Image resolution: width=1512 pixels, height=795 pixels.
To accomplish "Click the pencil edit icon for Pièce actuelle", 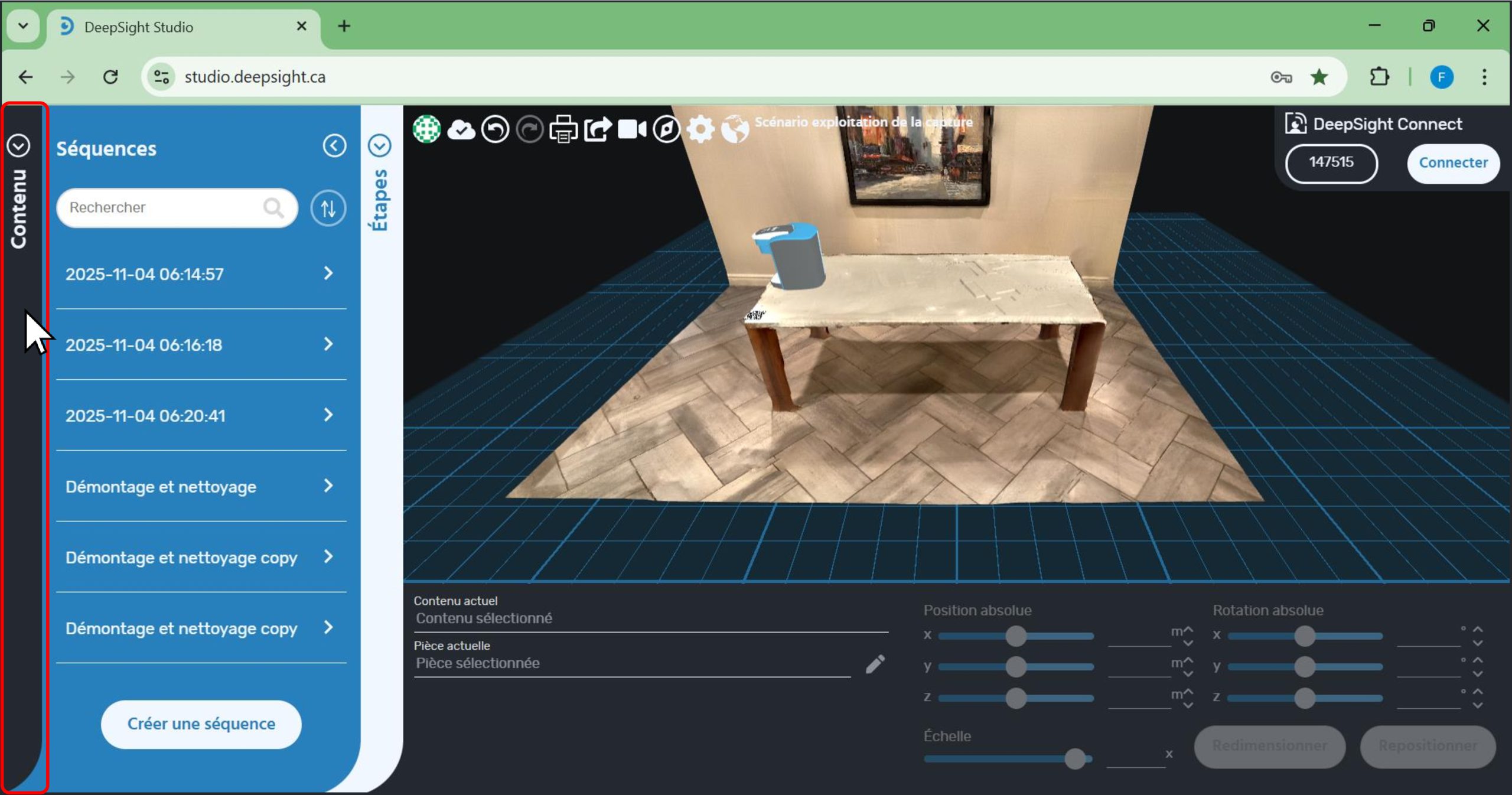I will click(875, 664).
